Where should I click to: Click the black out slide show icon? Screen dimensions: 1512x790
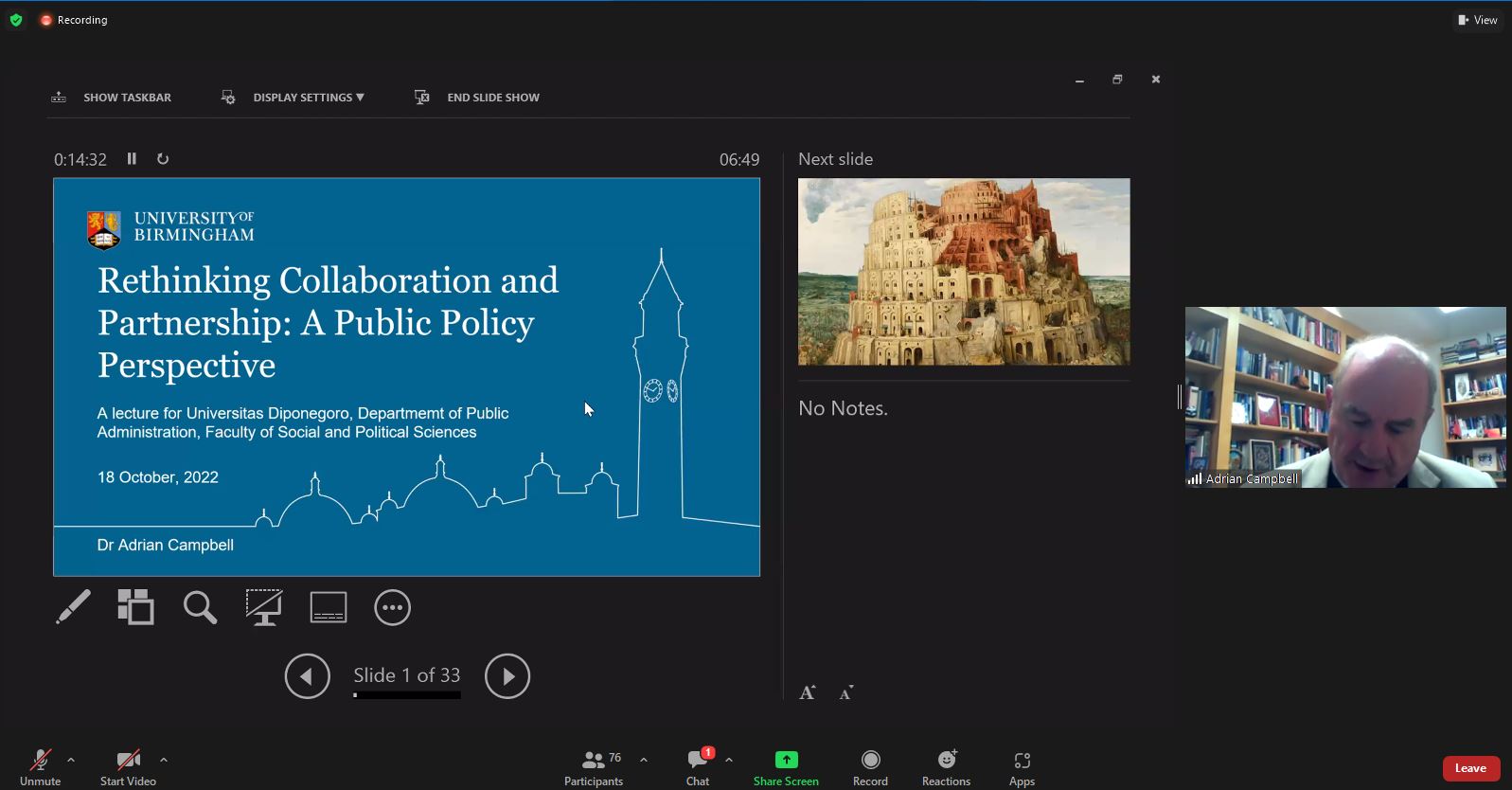(x=263, y=607)
